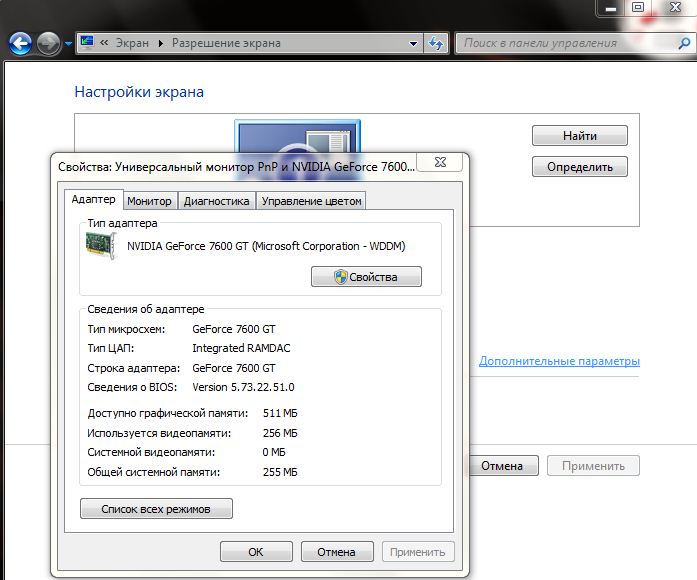Select the Экран breadcrumb in address bar
The image size is (697, 580).
pos(132,43)
